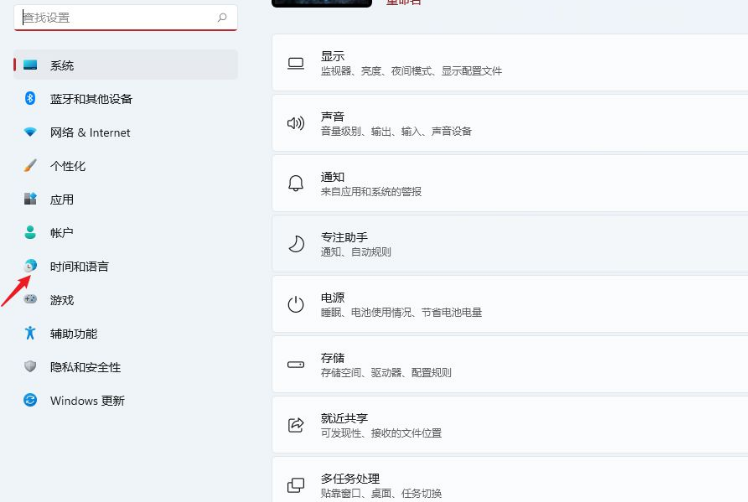Open the 游戏 gaming controller icon
This screenshot has width=748, height=502.
click(30, 300)
